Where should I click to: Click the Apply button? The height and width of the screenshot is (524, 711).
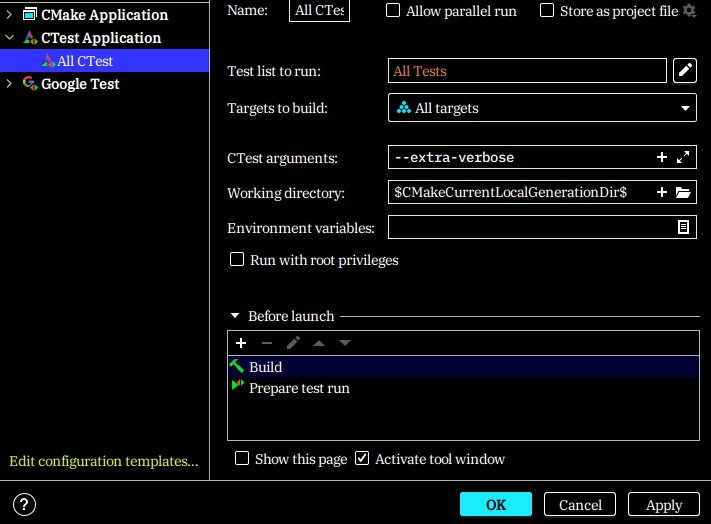[x=664, y=504]
